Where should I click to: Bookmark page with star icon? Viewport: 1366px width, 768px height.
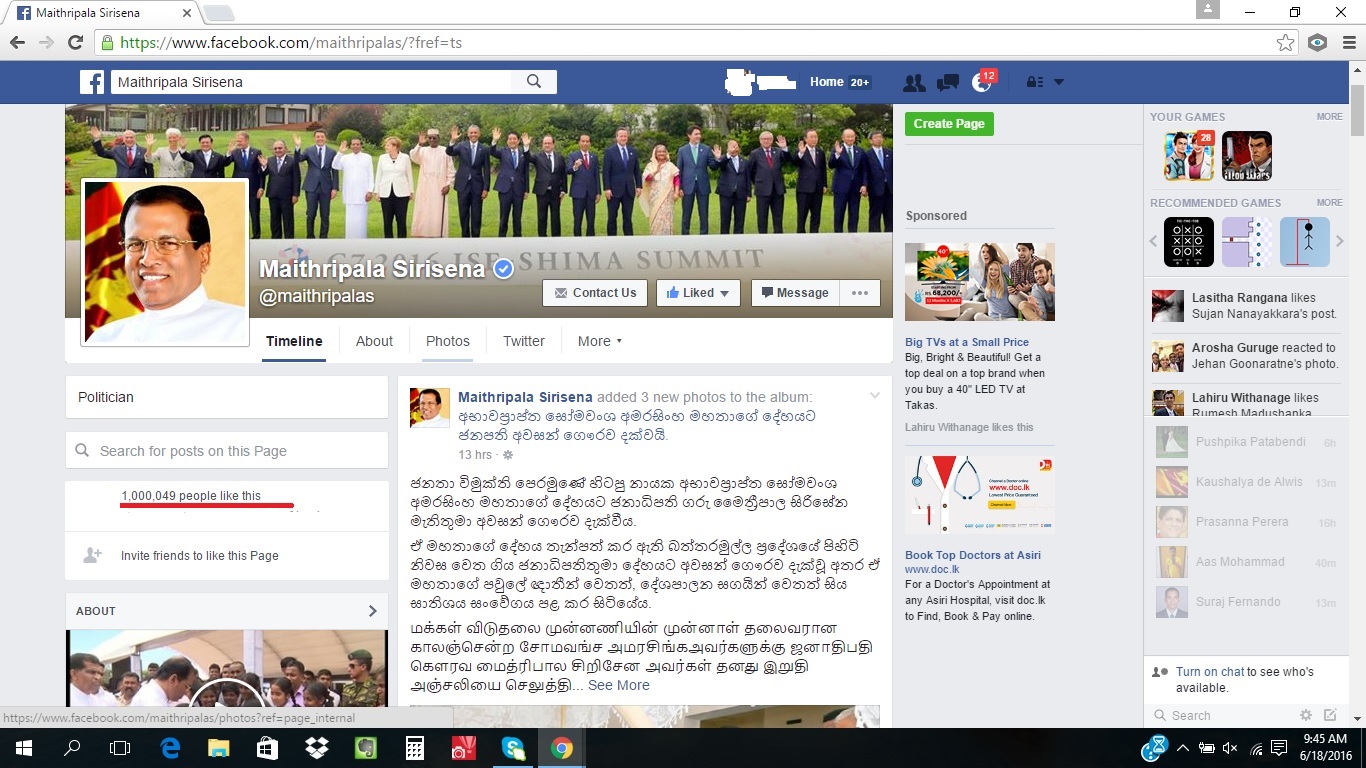1285,43
